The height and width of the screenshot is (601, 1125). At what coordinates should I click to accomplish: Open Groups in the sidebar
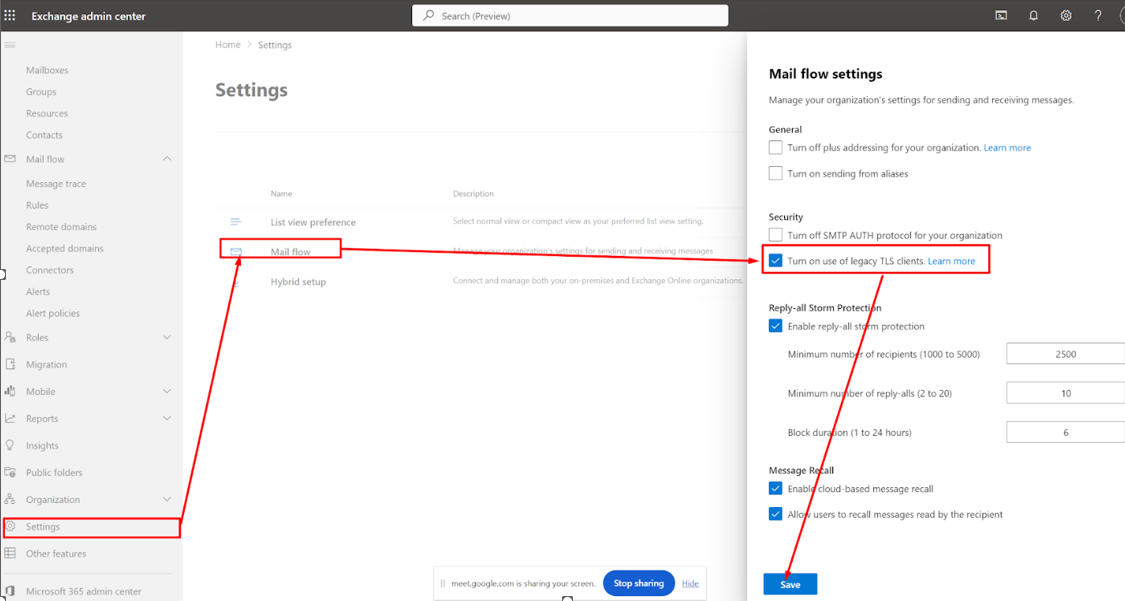[x=41, y=92]
